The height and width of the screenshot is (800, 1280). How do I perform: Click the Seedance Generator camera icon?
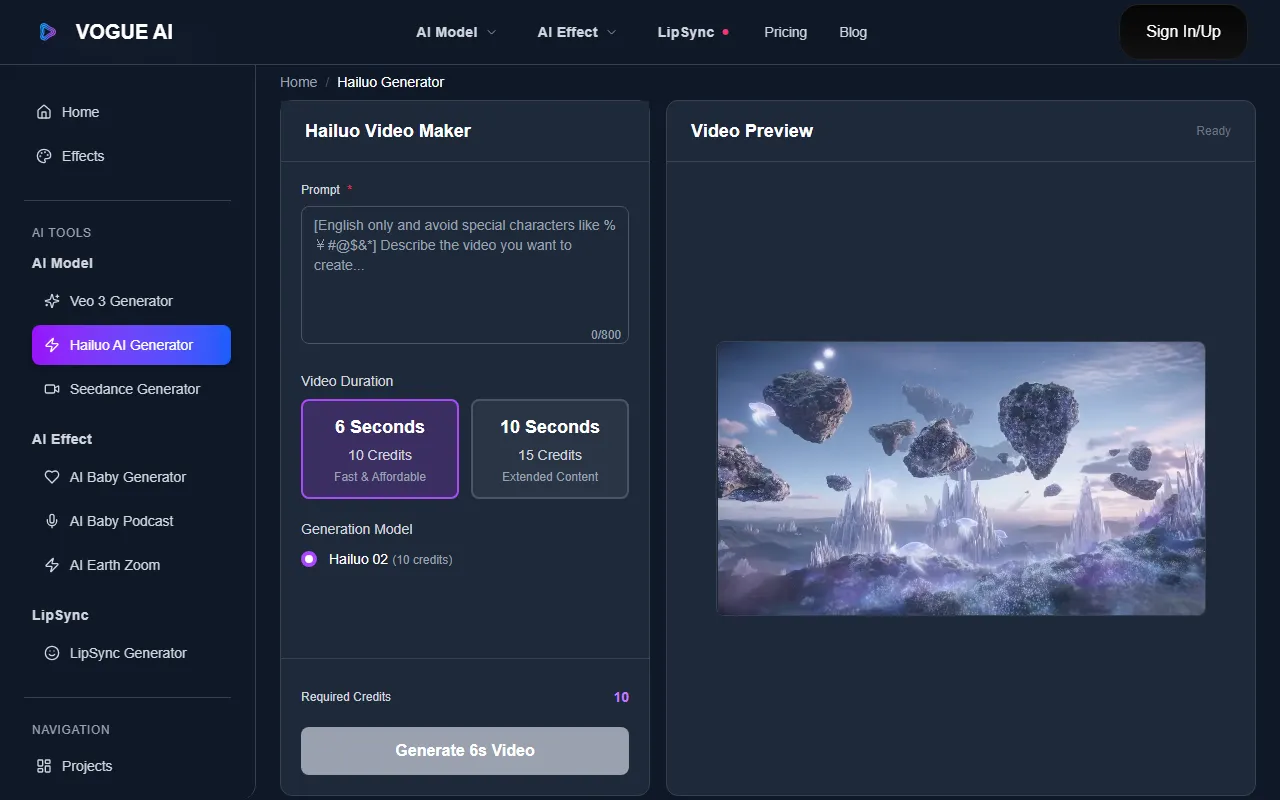(52, 389)
